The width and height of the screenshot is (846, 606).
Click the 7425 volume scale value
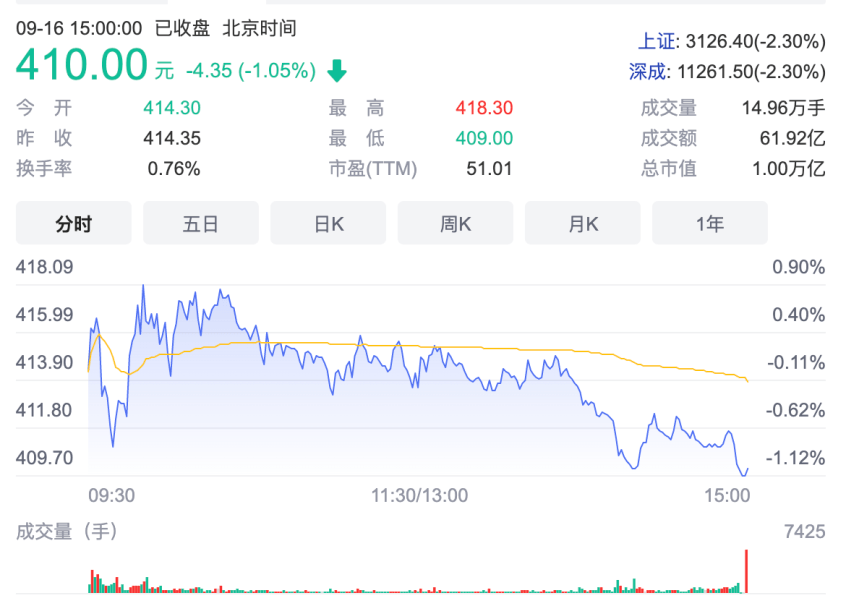804,532
